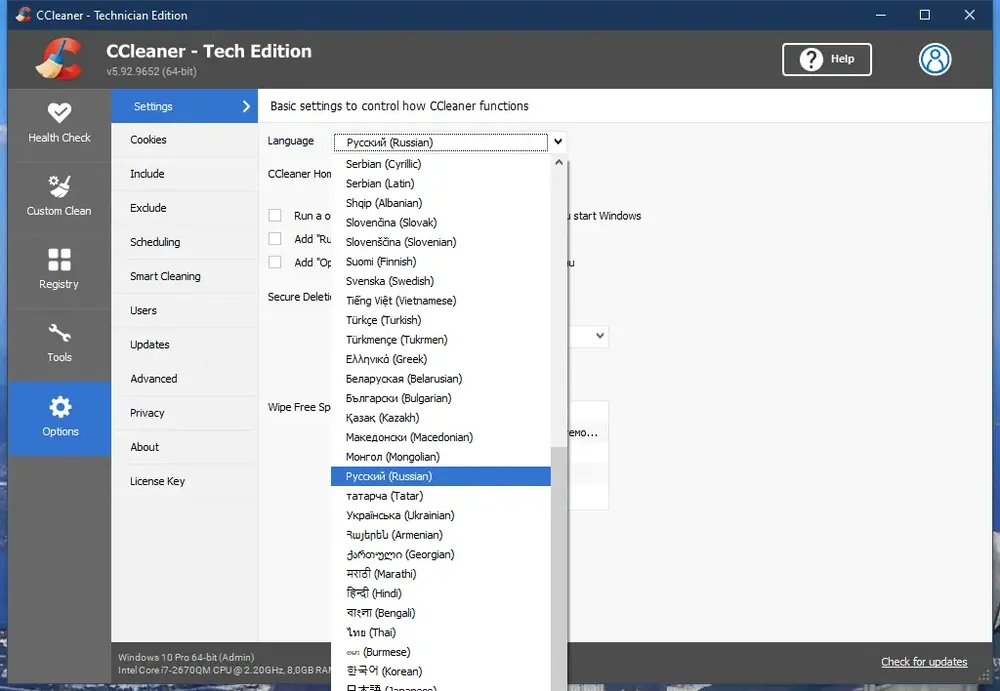Click the user account profile icon
The height and width of the screenshot is (691, 1000).
935,59
